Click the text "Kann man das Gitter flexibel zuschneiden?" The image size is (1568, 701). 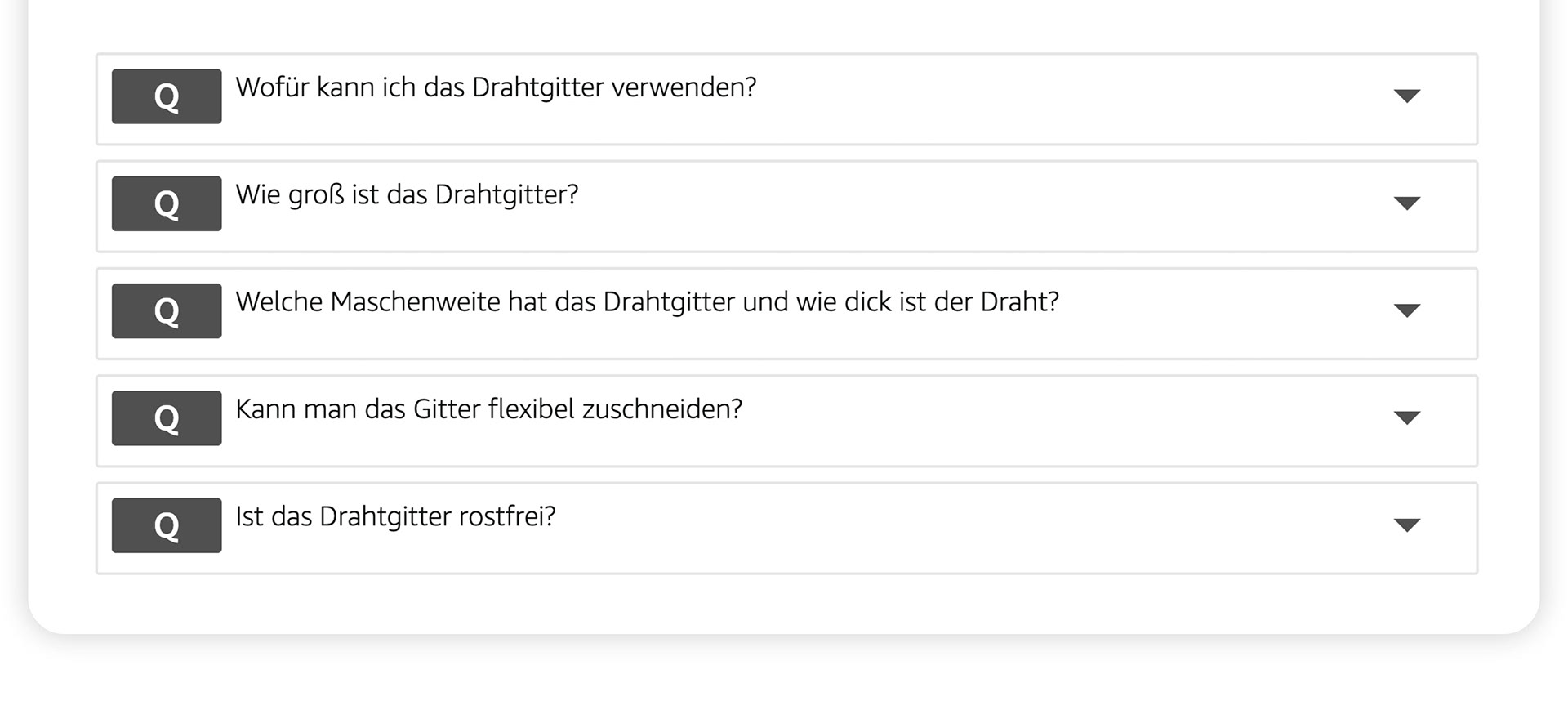[x=488, y=409]
